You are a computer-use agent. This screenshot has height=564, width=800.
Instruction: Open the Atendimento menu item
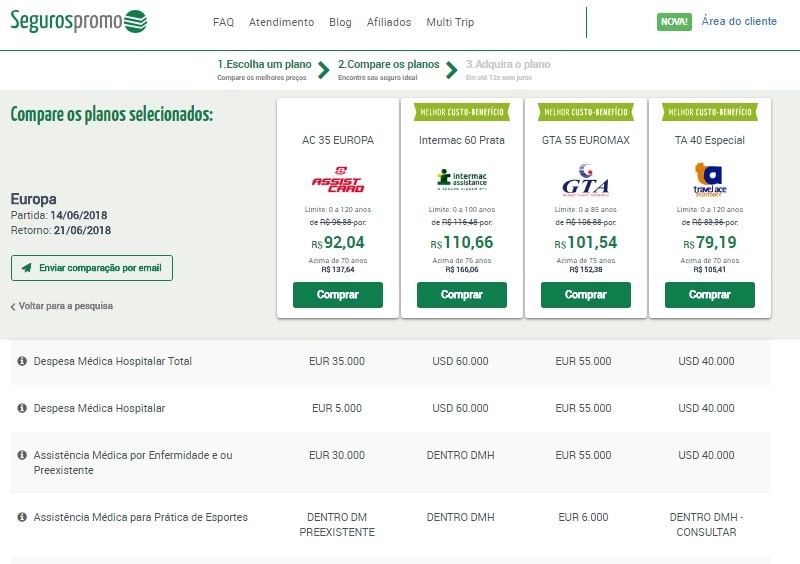pos(281,22)
